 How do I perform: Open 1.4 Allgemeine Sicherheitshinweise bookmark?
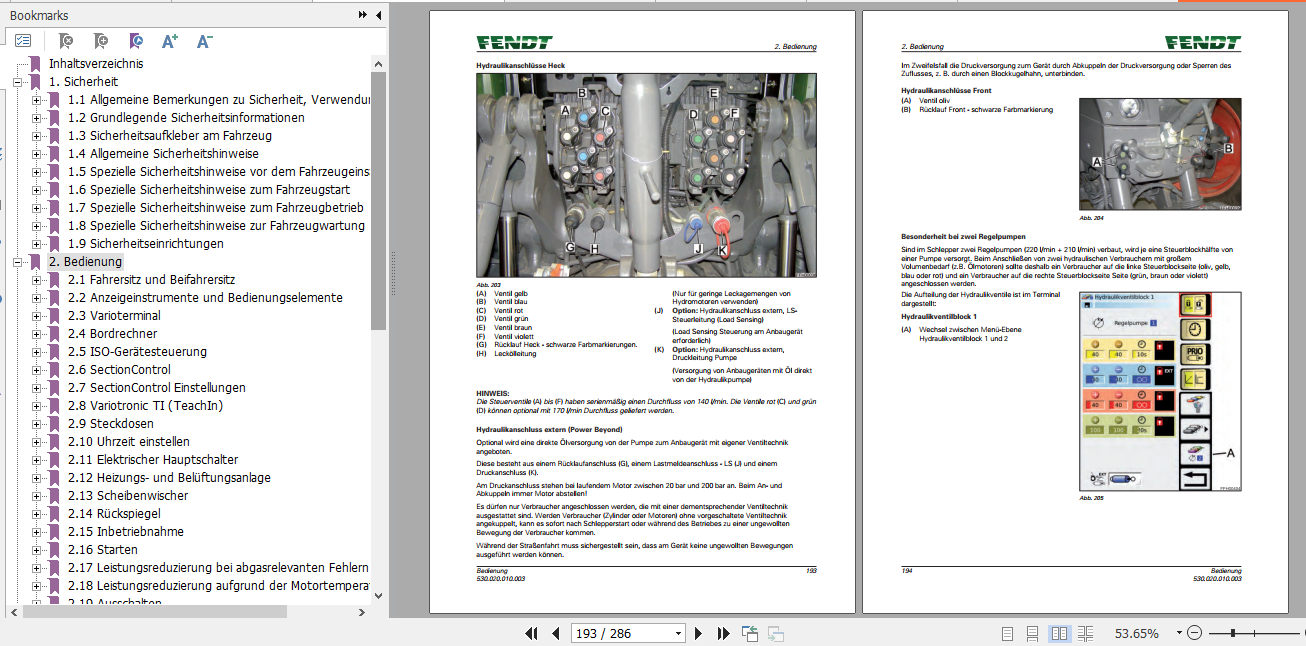(163, 154)
